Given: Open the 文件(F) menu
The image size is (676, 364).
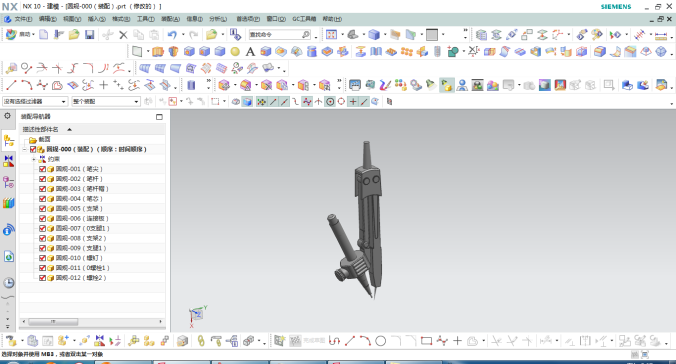Looking at the screenshot, I should click(x=23, y=19).
